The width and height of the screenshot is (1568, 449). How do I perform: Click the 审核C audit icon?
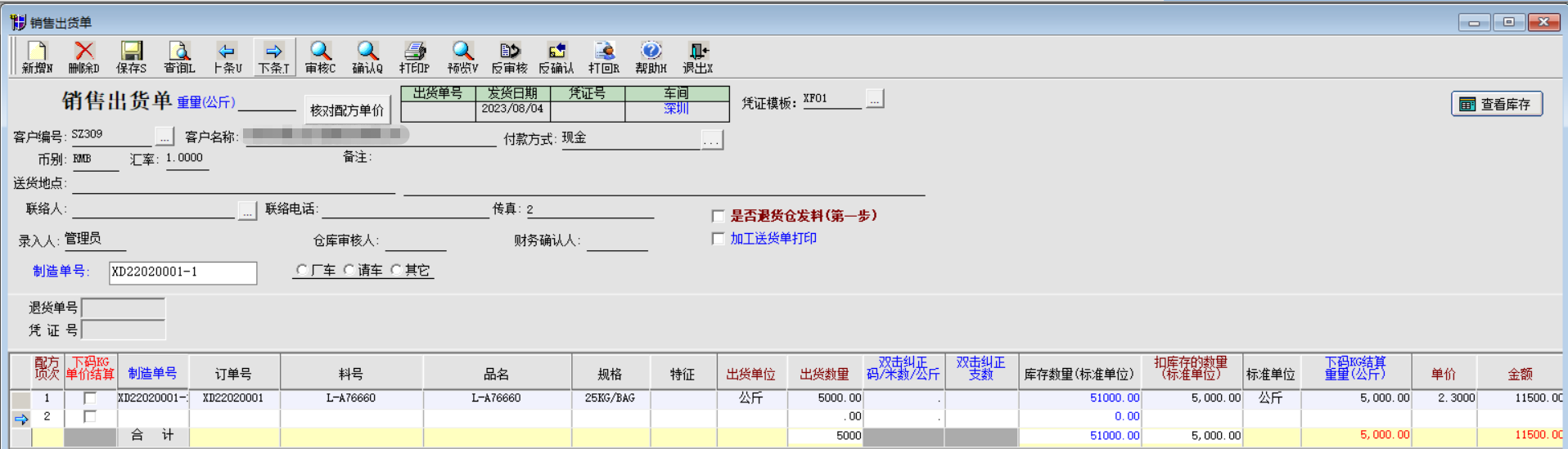coord(320,57)
